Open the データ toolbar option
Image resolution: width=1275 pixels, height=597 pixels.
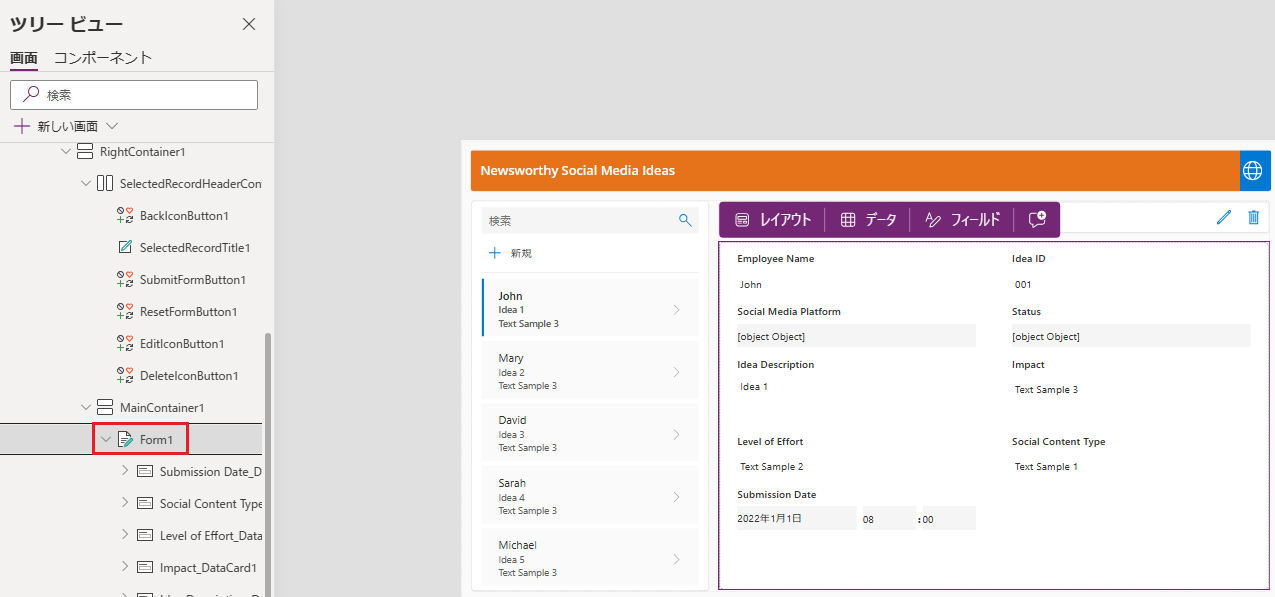tap(868, 220)
